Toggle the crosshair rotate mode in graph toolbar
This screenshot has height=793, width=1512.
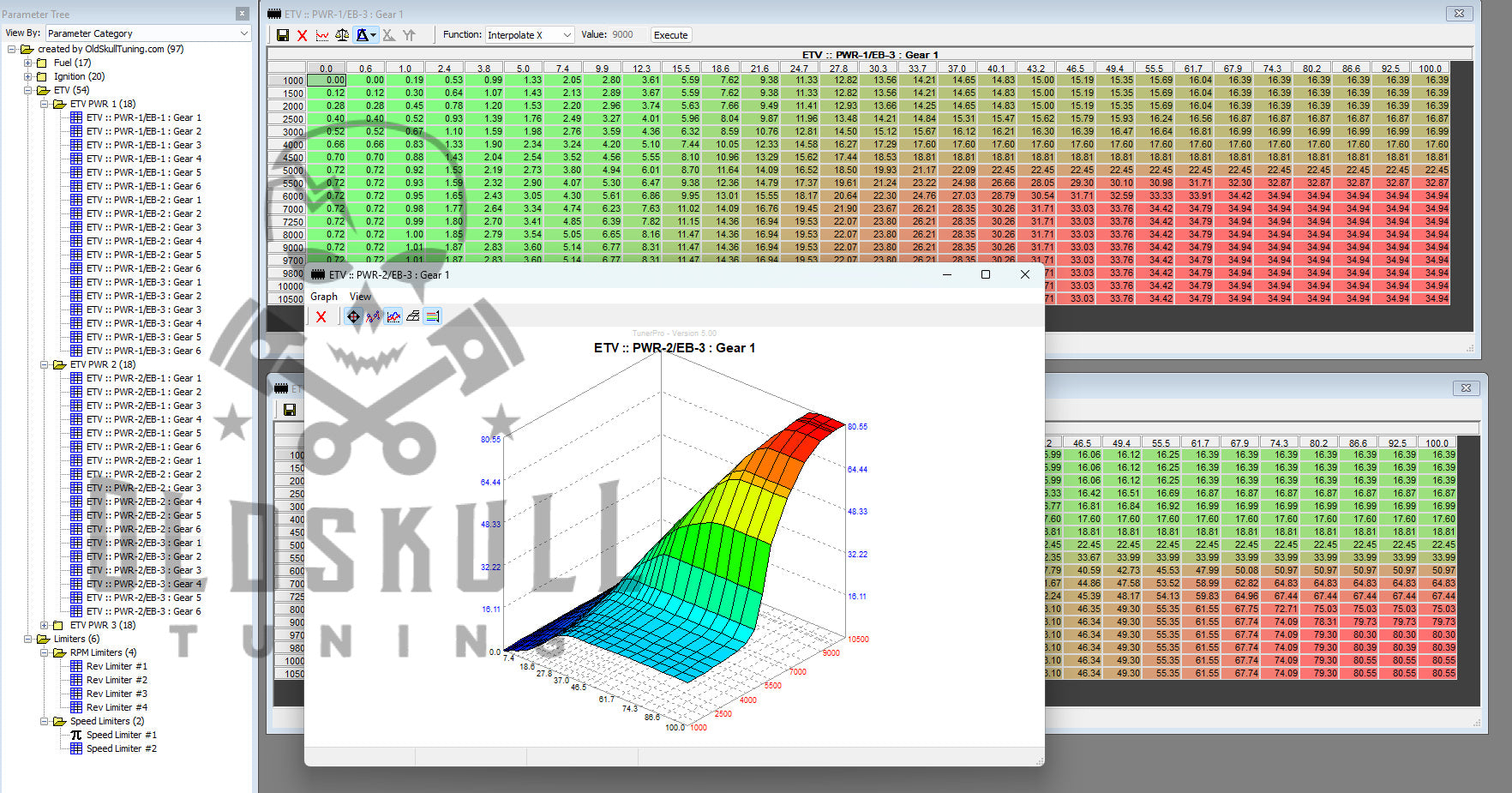pyautogui.click(x=353, y=317)
